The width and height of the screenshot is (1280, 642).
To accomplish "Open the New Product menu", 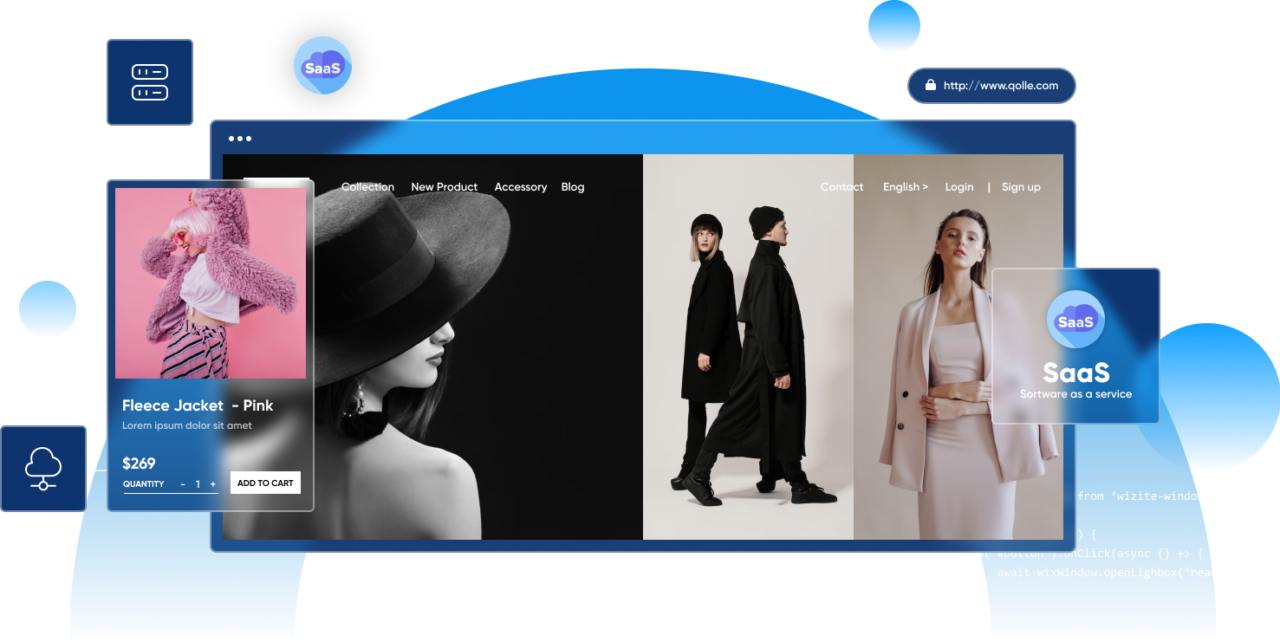I will (444, 187).
